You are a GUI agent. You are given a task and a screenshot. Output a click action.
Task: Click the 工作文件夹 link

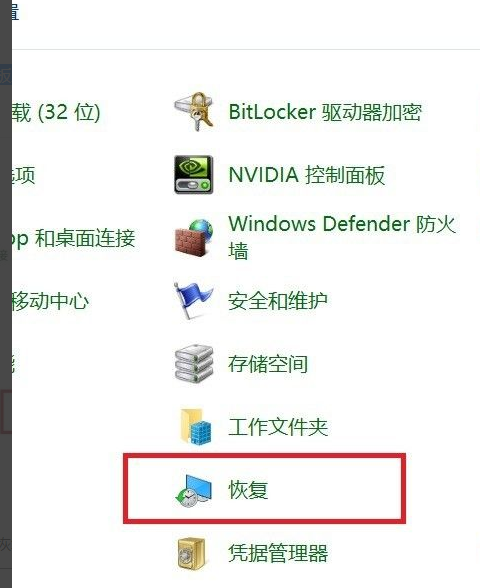tap(278, 427)
